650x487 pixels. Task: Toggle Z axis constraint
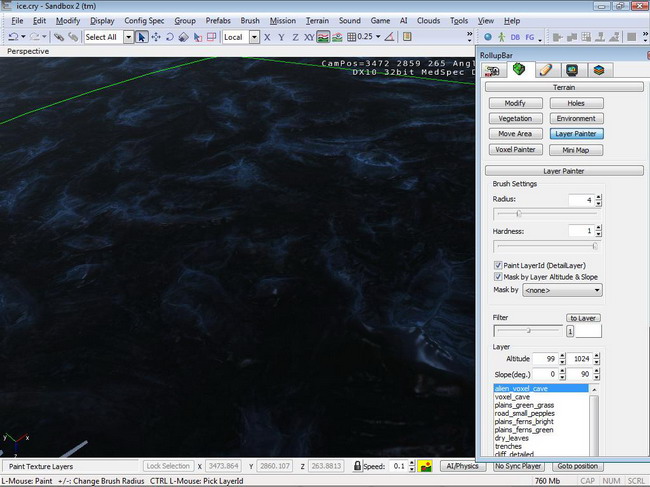(295, 37)
